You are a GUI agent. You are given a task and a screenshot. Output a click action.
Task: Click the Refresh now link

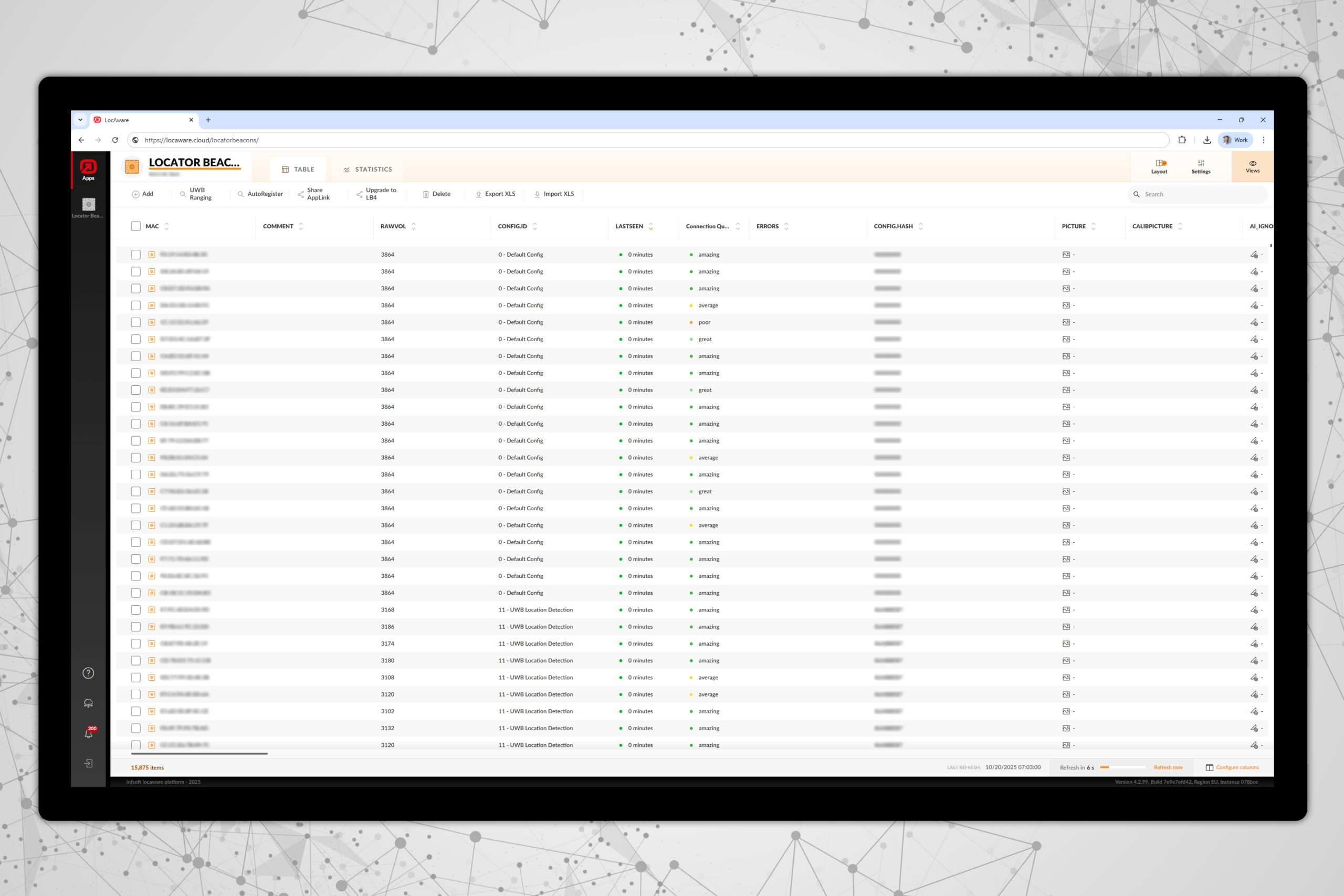(x=1168, y=767)
